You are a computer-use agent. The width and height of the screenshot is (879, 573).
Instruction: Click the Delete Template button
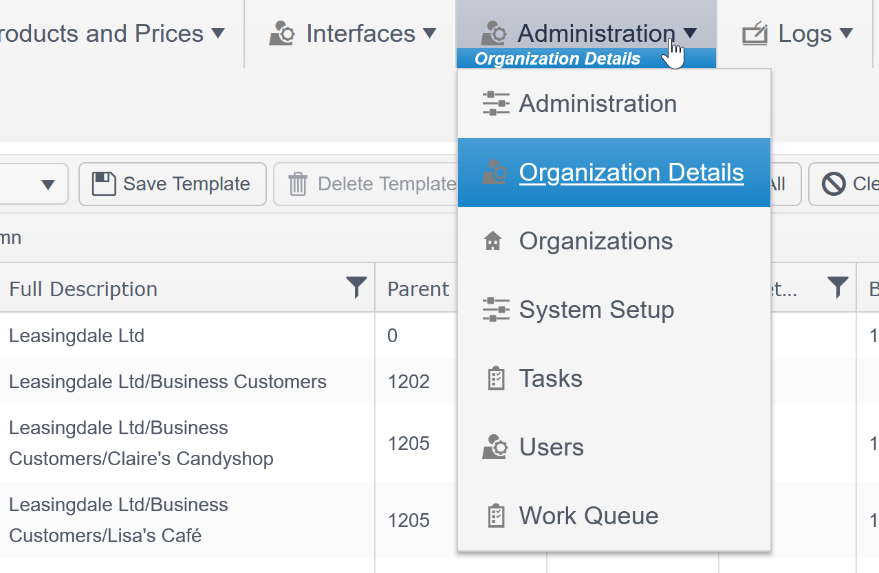370,184
